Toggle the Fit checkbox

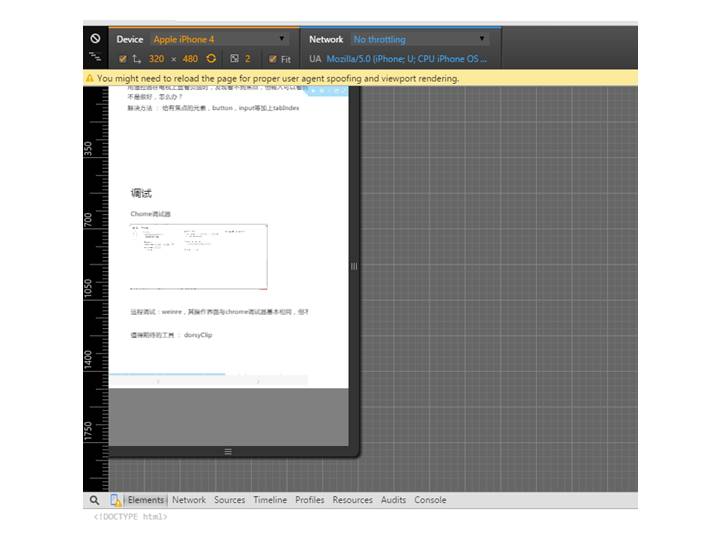(272, 59)
